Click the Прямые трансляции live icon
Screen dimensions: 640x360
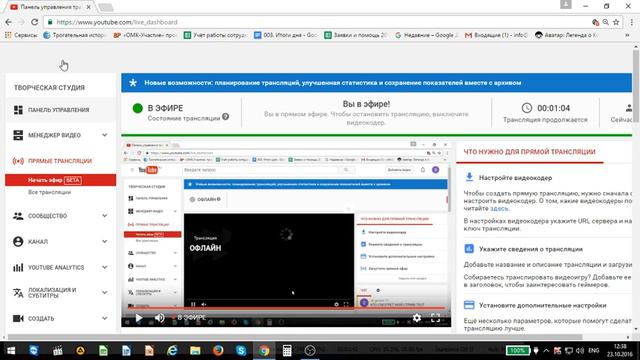18,161
